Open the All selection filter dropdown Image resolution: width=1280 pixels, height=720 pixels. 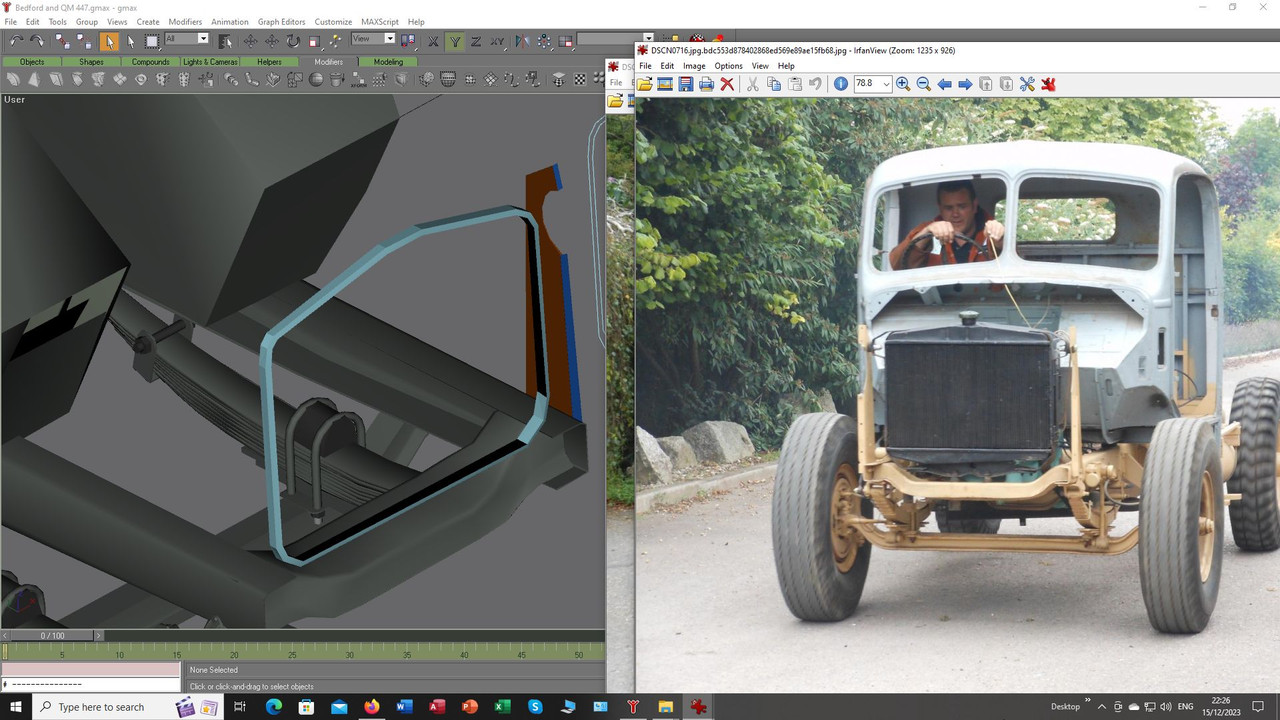(187, 39)
